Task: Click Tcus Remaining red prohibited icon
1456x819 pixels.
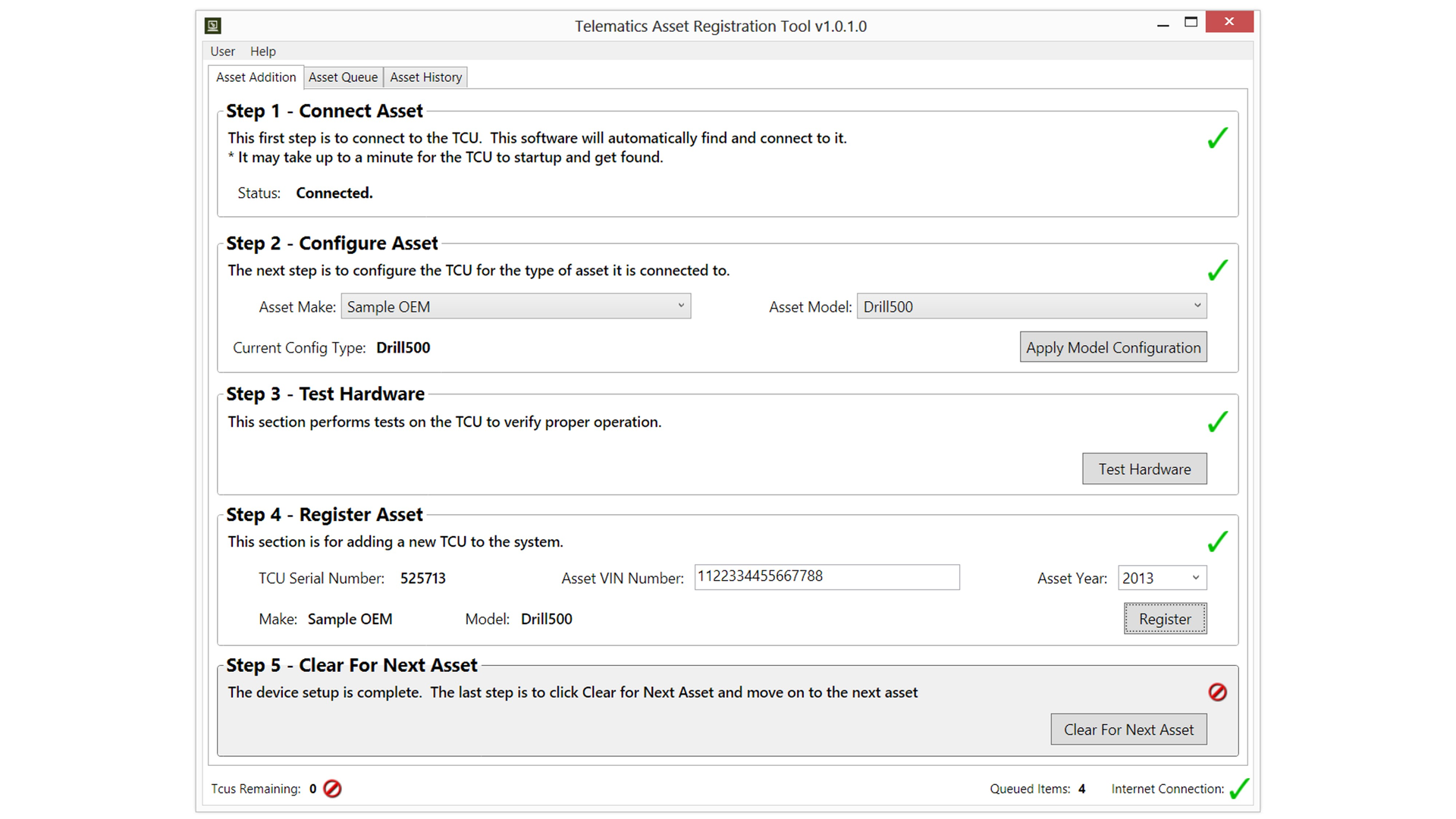Action: 332,789
